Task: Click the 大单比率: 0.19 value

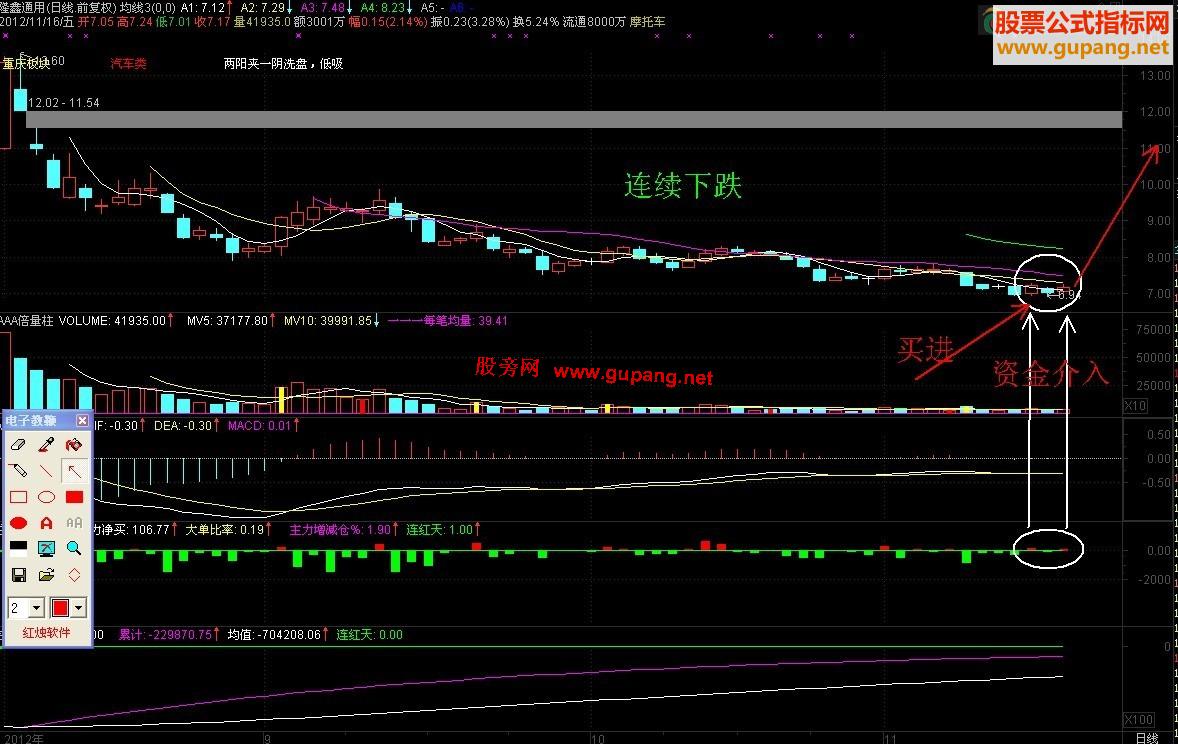Action: coord(225,530)
